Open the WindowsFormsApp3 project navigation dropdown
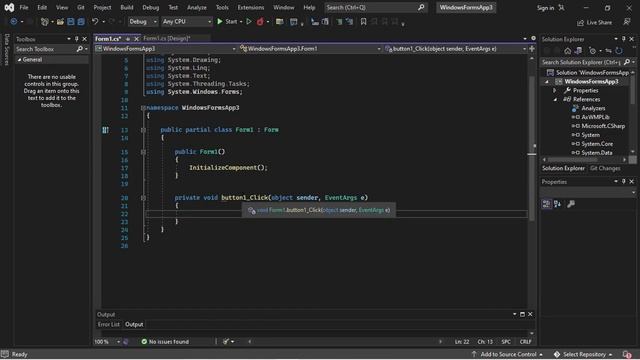Viewport: 640px width, 360px height. pyautogui.click(x=166, y=49)
